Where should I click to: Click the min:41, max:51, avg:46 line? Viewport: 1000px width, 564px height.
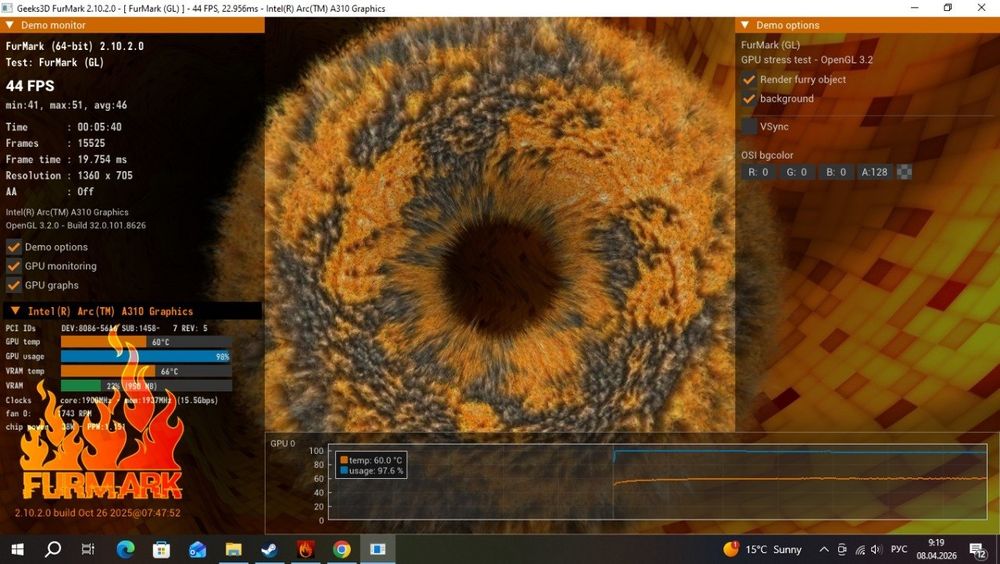tap(66, 105)
